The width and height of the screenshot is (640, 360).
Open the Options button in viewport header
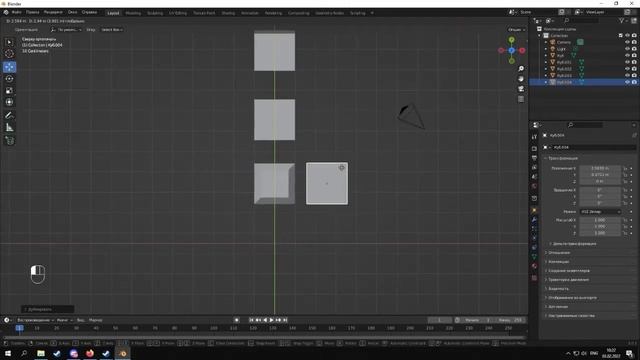(x=516, y=30)
